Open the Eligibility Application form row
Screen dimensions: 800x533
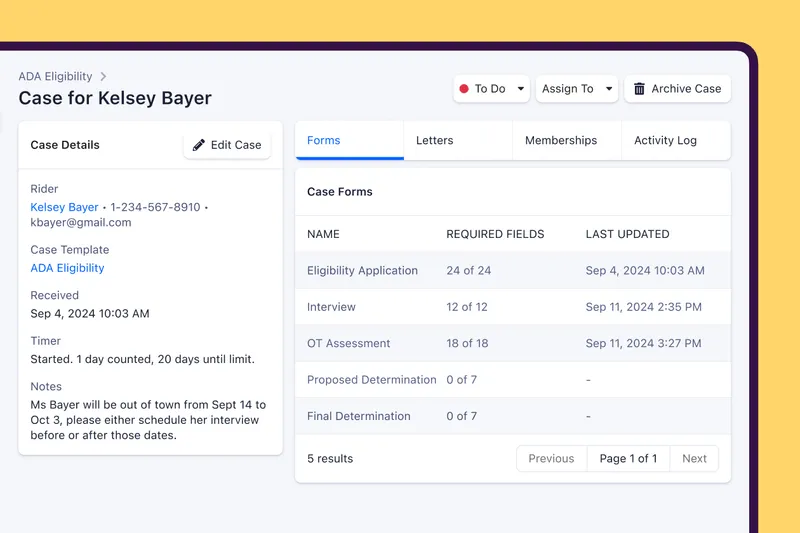click(x=362, y=271)
